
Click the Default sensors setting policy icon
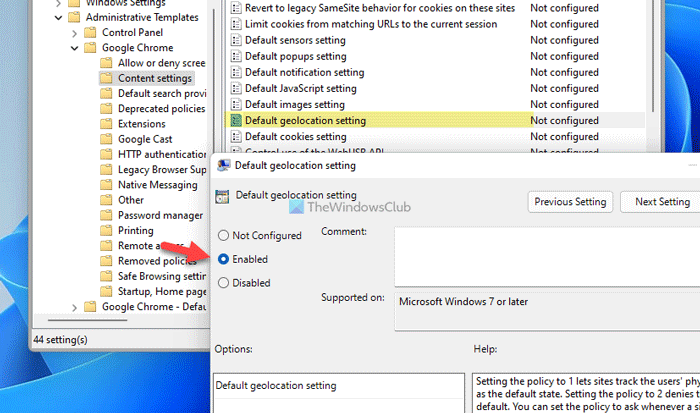coord(236,40)
